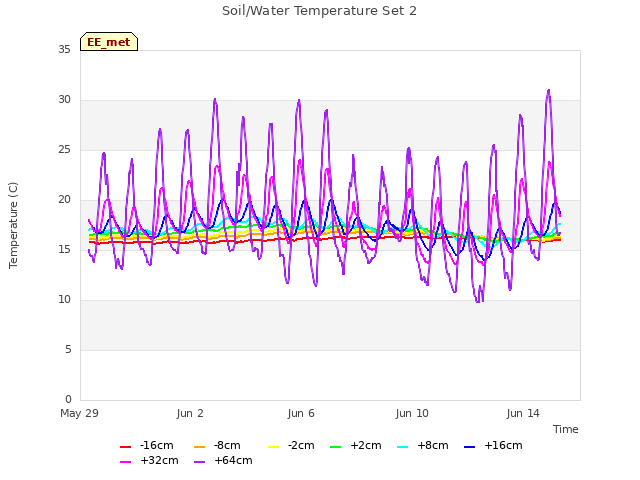The image size is (640, 480).
Task: Click the 0 y-axis tick label
Action: 68,399
